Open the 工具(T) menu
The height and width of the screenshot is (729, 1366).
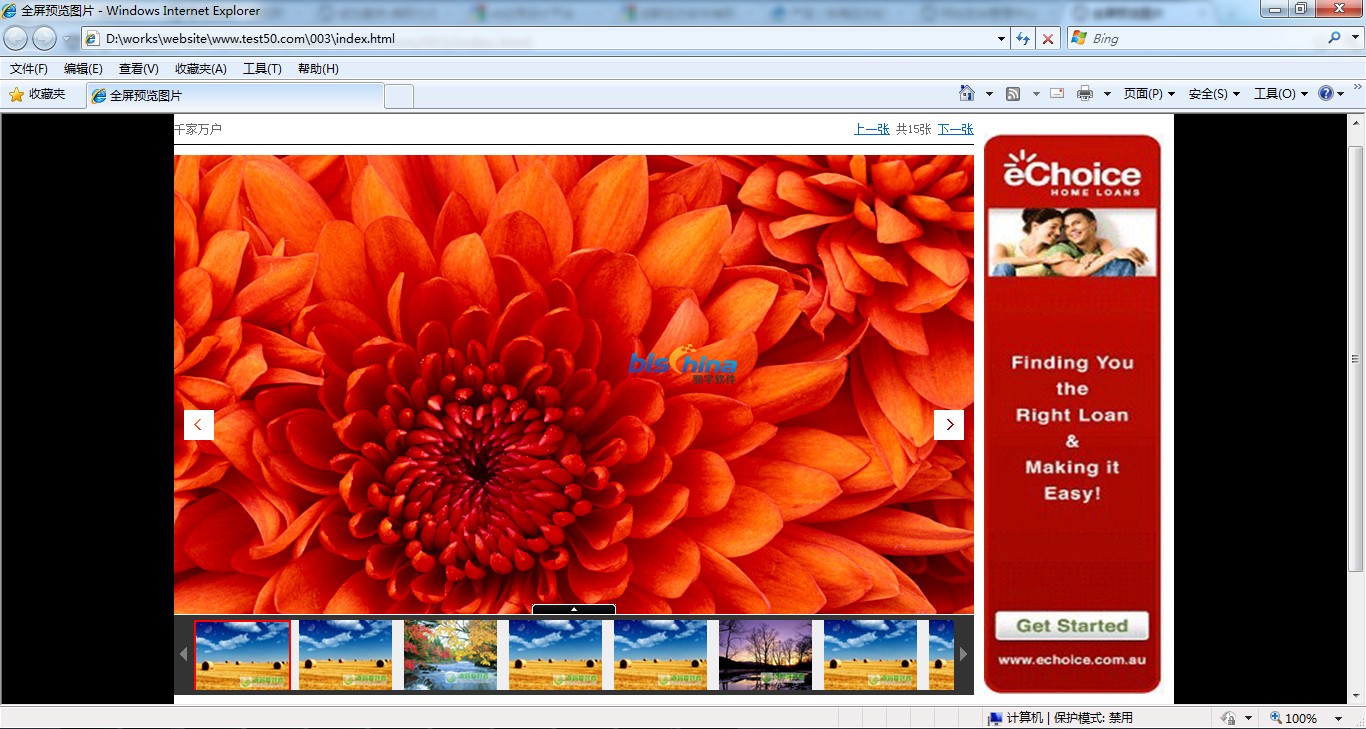coord(262,69)
